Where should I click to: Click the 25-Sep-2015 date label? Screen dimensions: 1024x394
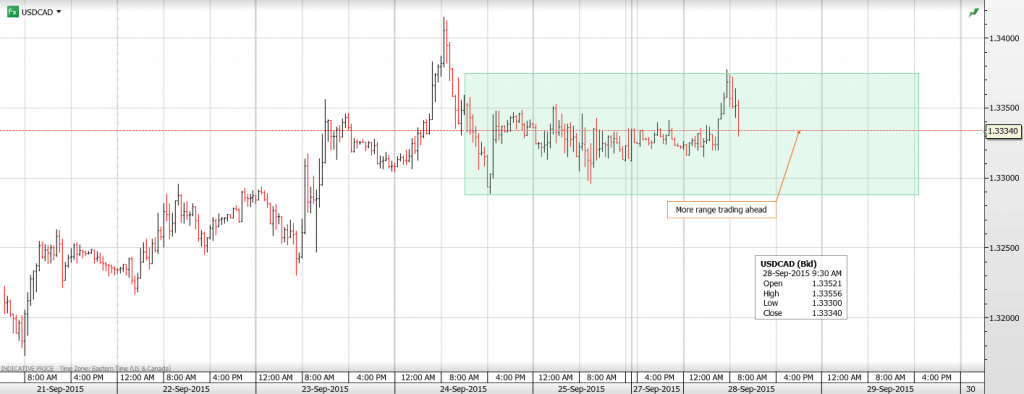coord(581,389)
